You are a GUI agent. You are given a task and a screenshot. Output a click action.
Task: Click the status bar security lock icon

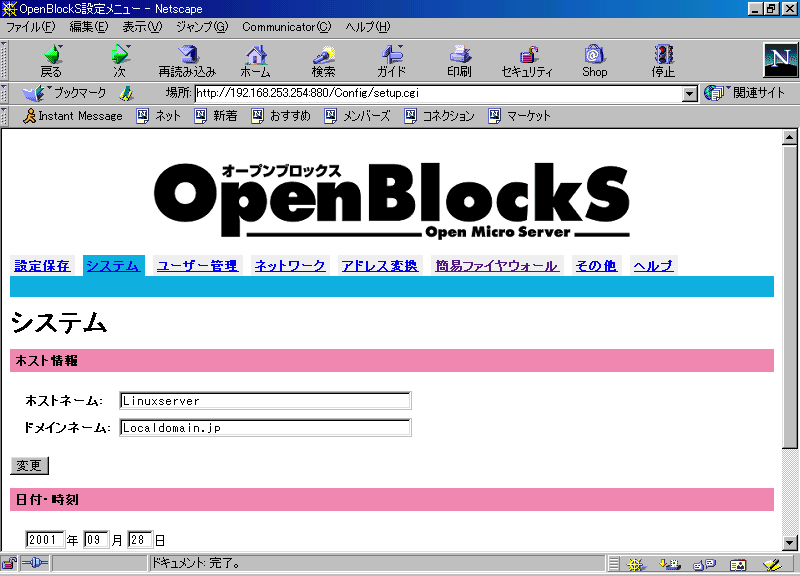tap(9, 564)
